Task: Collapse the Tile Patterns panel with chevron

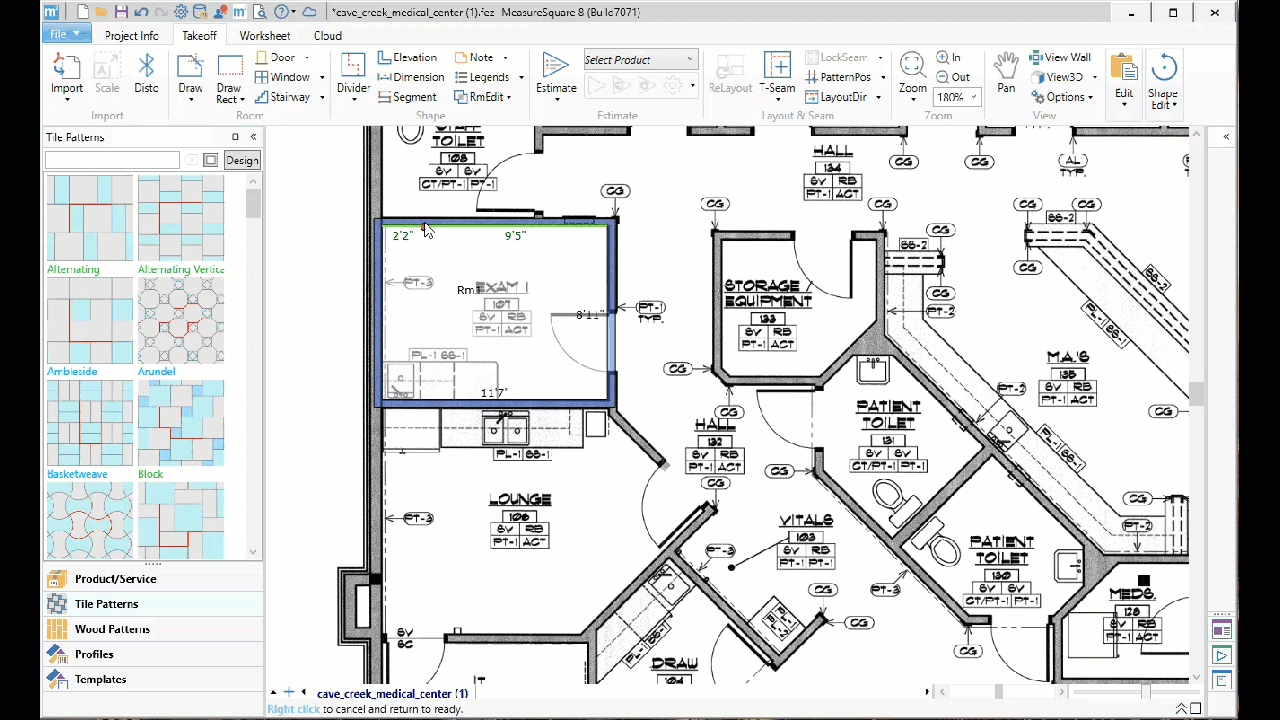Action: pyautogui.click(x=253, y=137)
